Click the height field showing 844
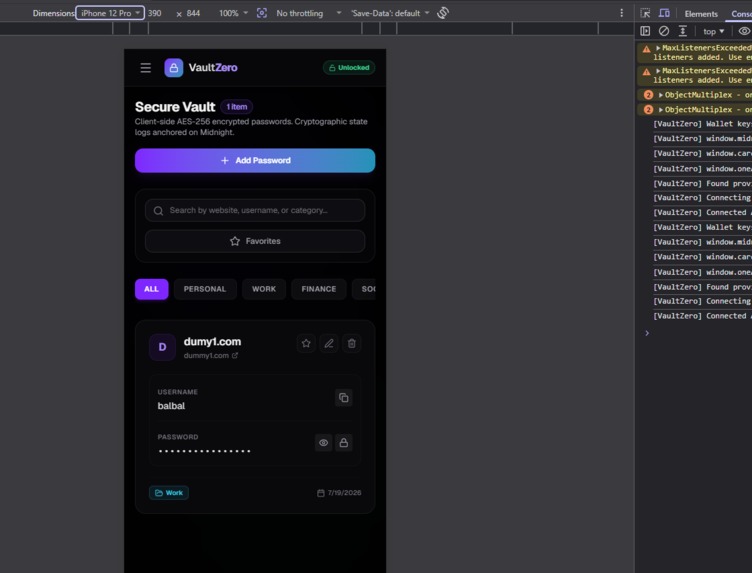 point(193,13)
